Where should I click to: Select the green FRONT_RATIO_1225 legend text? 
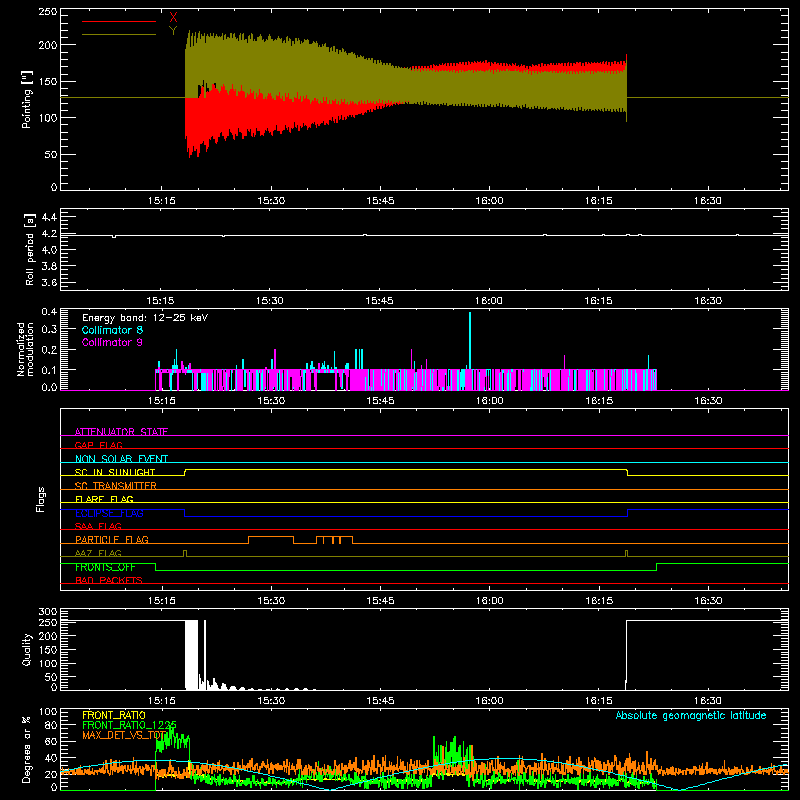pyautogui.click(x=130, y=725)
